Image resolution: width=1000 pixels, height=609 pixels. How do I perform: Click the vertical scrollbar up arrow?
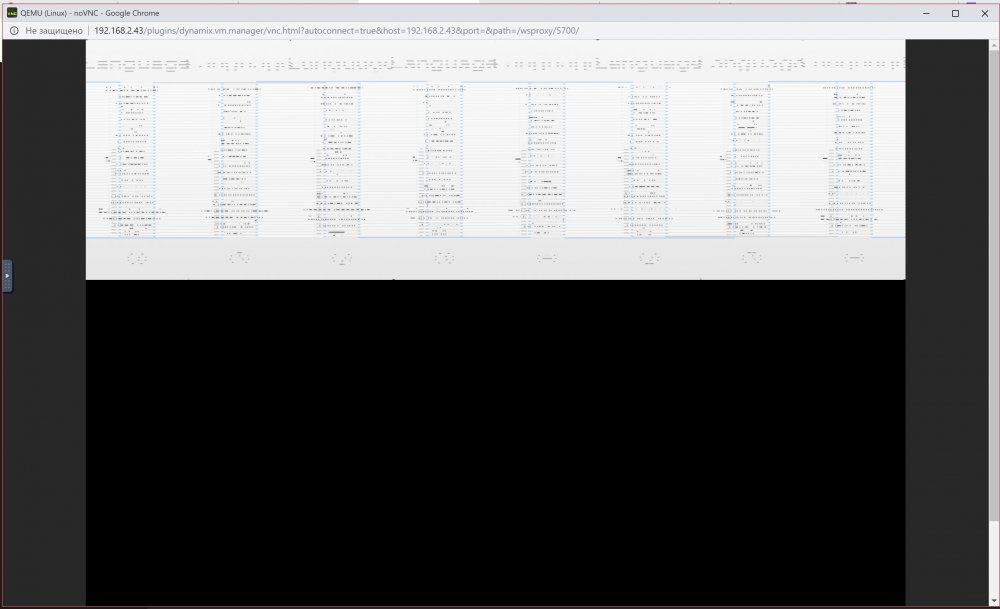point(994,45)
